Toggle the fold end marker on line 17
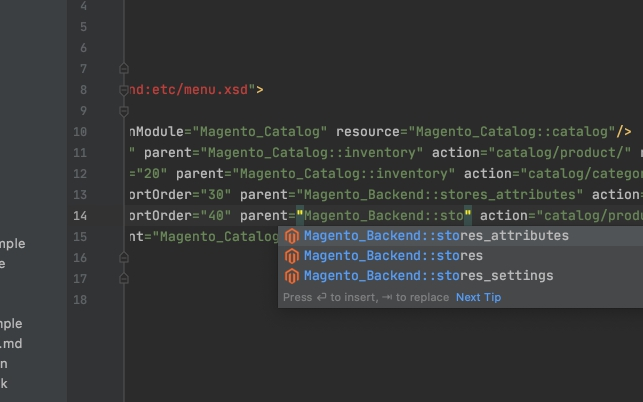This screenshot has height=402, width=643. 124,279
